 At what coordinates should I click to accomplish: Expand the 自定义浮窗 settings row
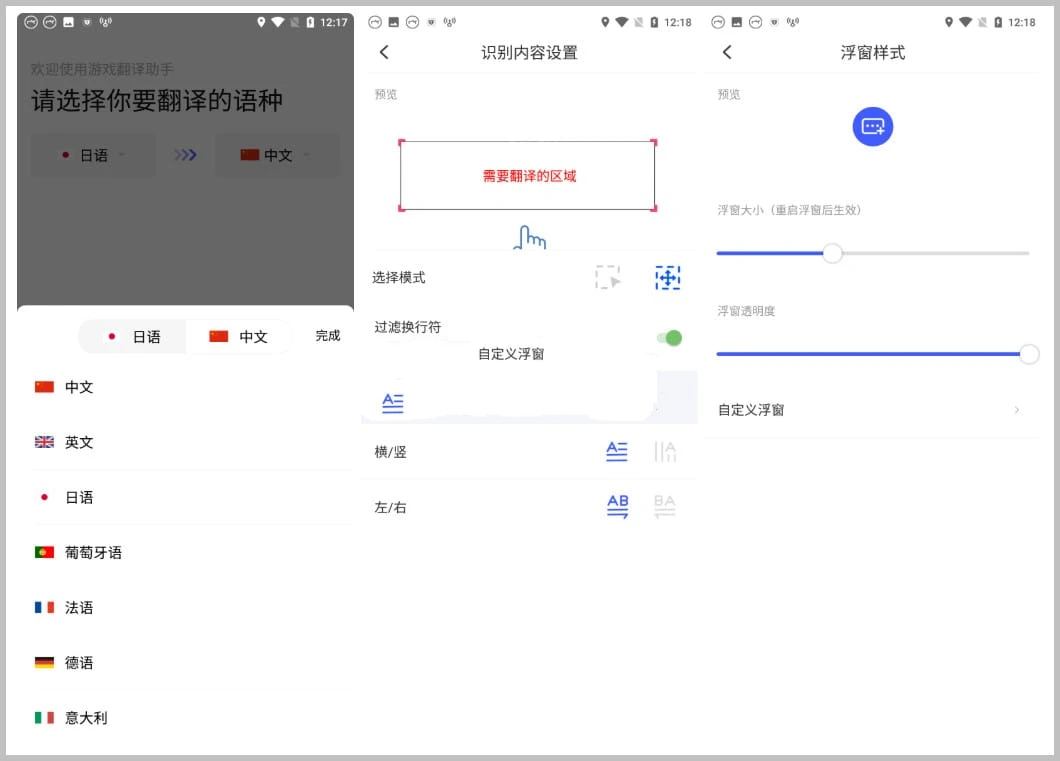click(x=872, y=410)
